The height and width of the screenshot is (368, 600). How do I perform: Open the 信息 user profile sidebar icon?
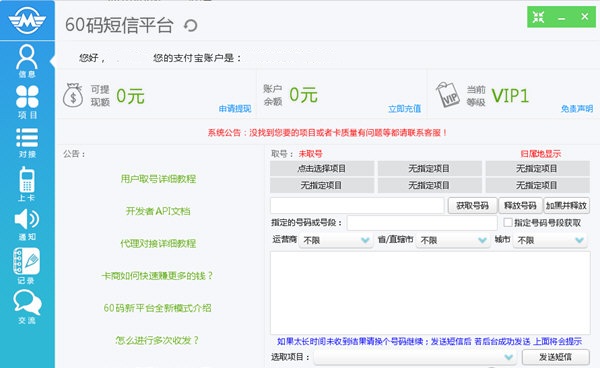[27, 61]
